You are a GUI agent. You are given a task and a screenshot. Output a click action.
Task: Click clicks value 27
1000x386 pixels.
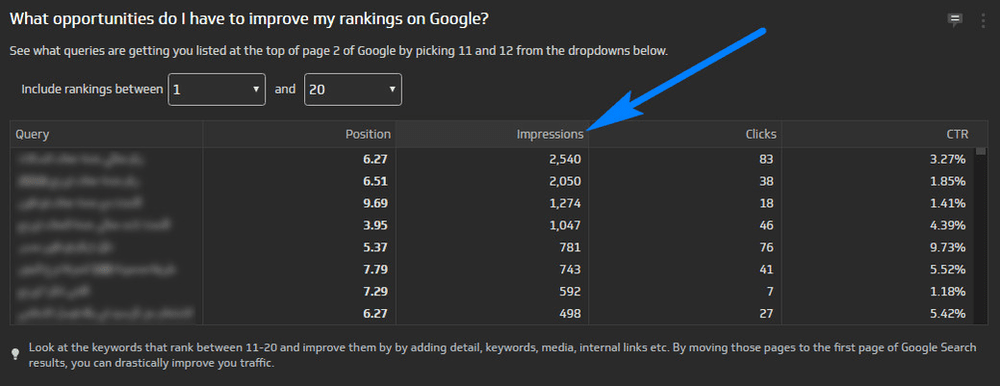pyautogui.click(x=767, y=313)
